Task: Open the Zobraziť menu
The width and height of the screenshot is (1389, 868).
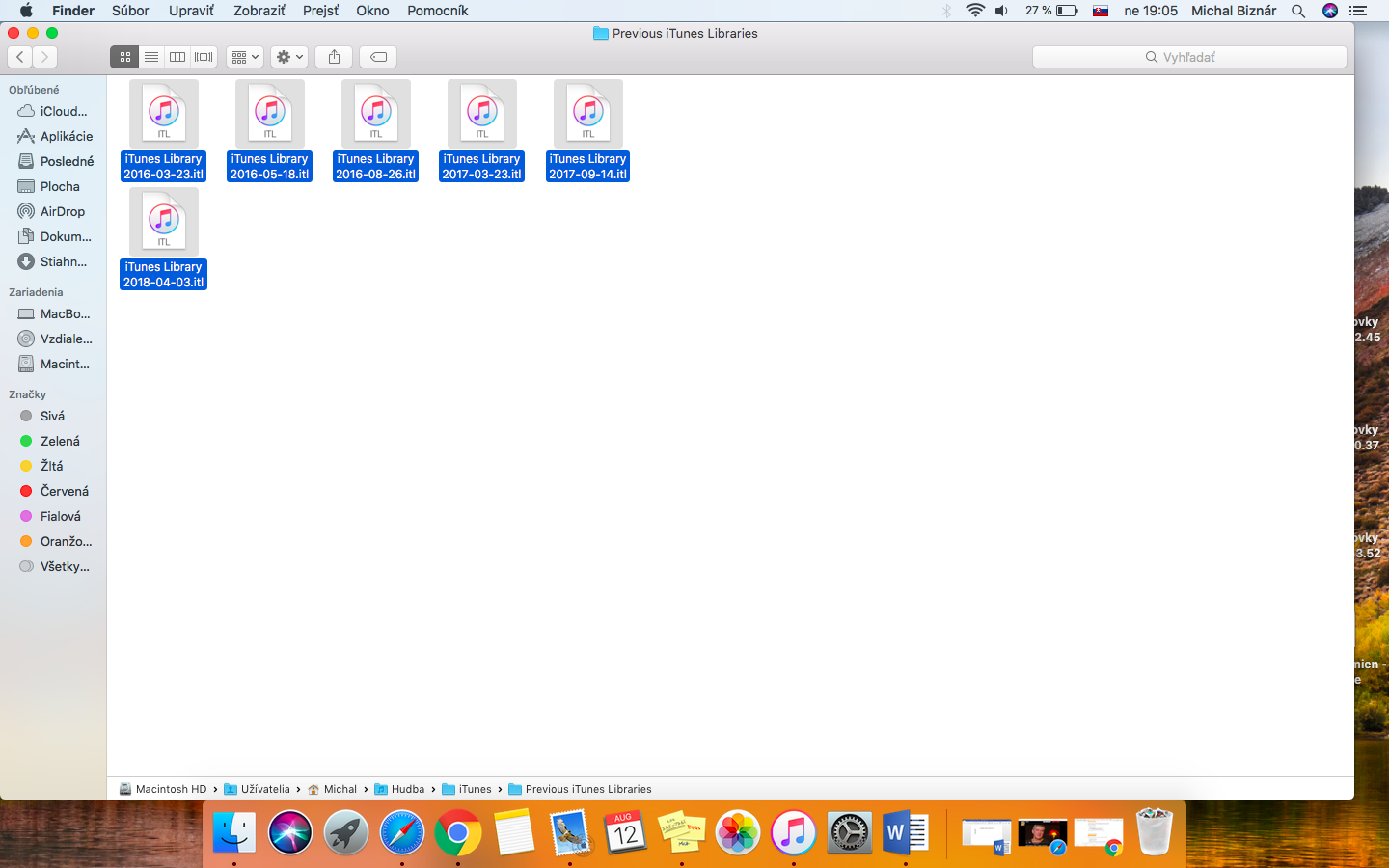Action: pyautogui.click(x=259, y=11)
